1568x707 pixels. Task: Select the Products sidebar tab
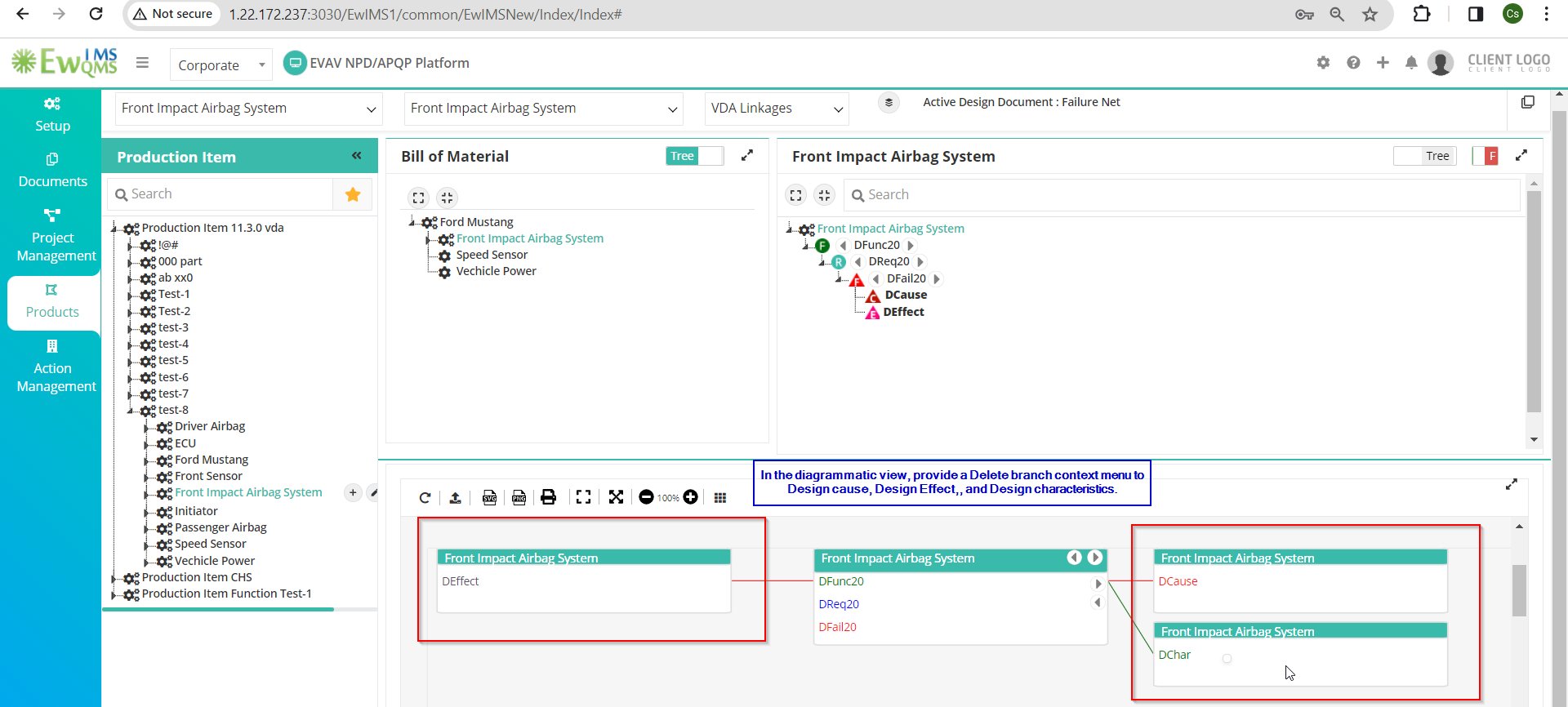tap(52, 302)
